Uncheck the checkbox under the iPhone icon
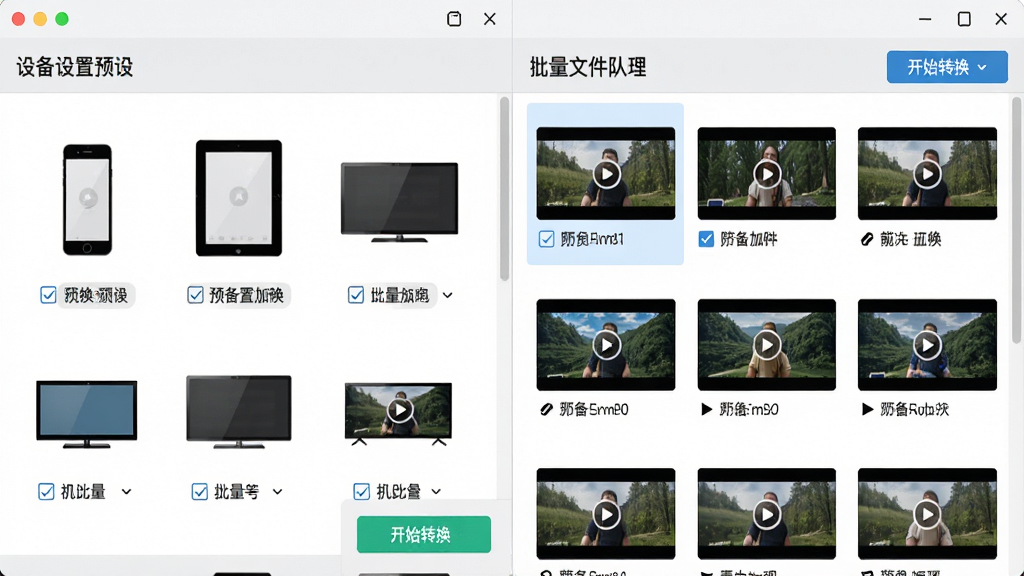1024x576 pixels. [48, 295]
